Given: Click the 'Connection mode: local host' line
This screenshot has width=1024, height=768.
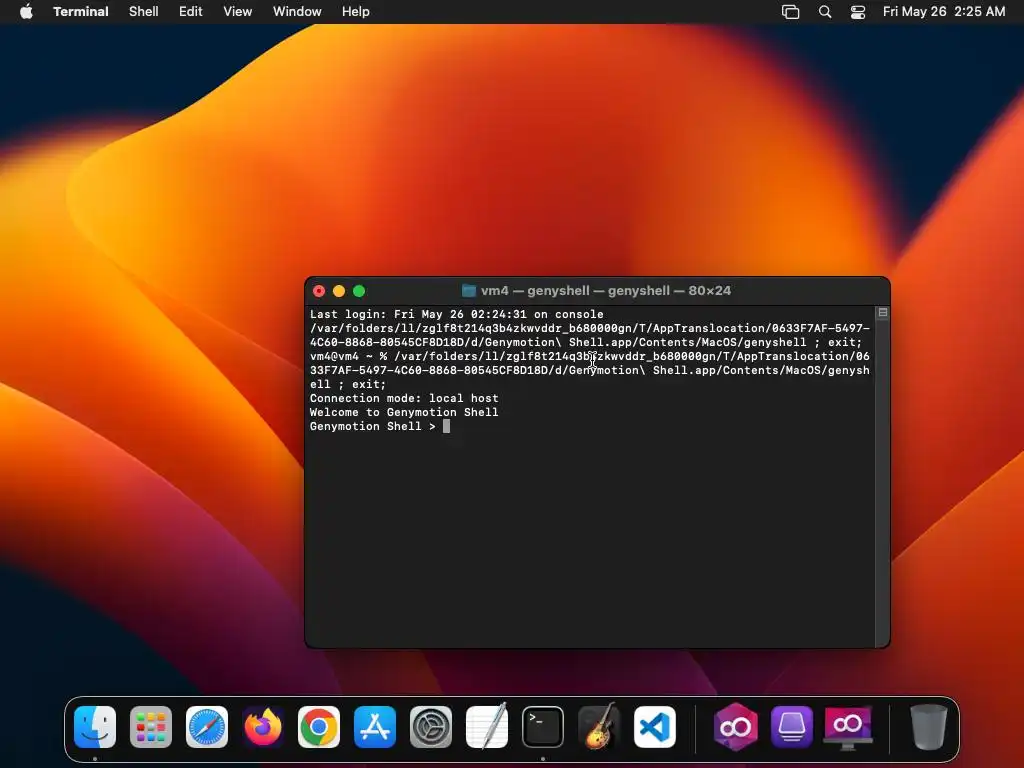Looking at the screenshot, I should pos(404,398).
